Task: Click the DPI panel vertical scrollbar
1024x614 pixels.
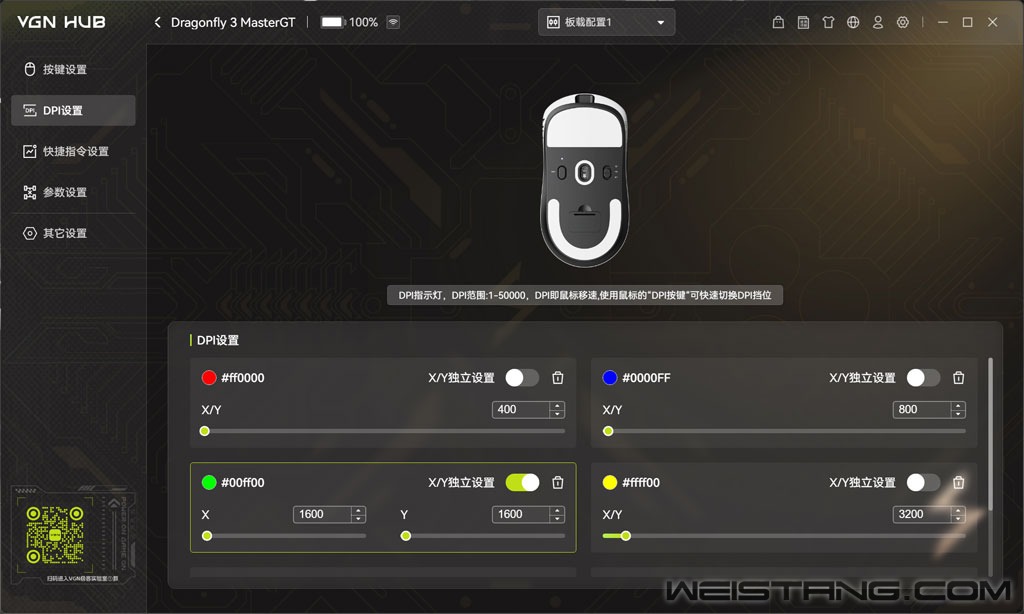Action: pos(990,434)
